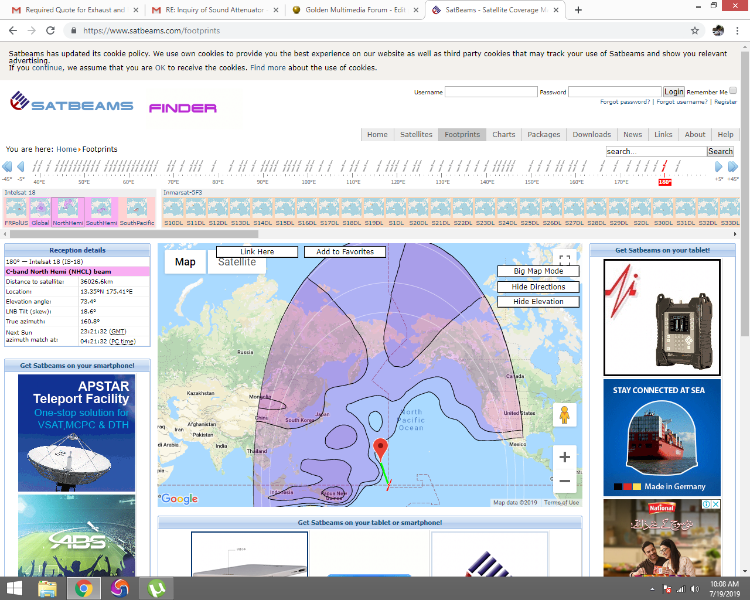The height and width of the screenshot is (600, 750).
Task: Switch the map to Satellite view
Action: click(237, 263)
